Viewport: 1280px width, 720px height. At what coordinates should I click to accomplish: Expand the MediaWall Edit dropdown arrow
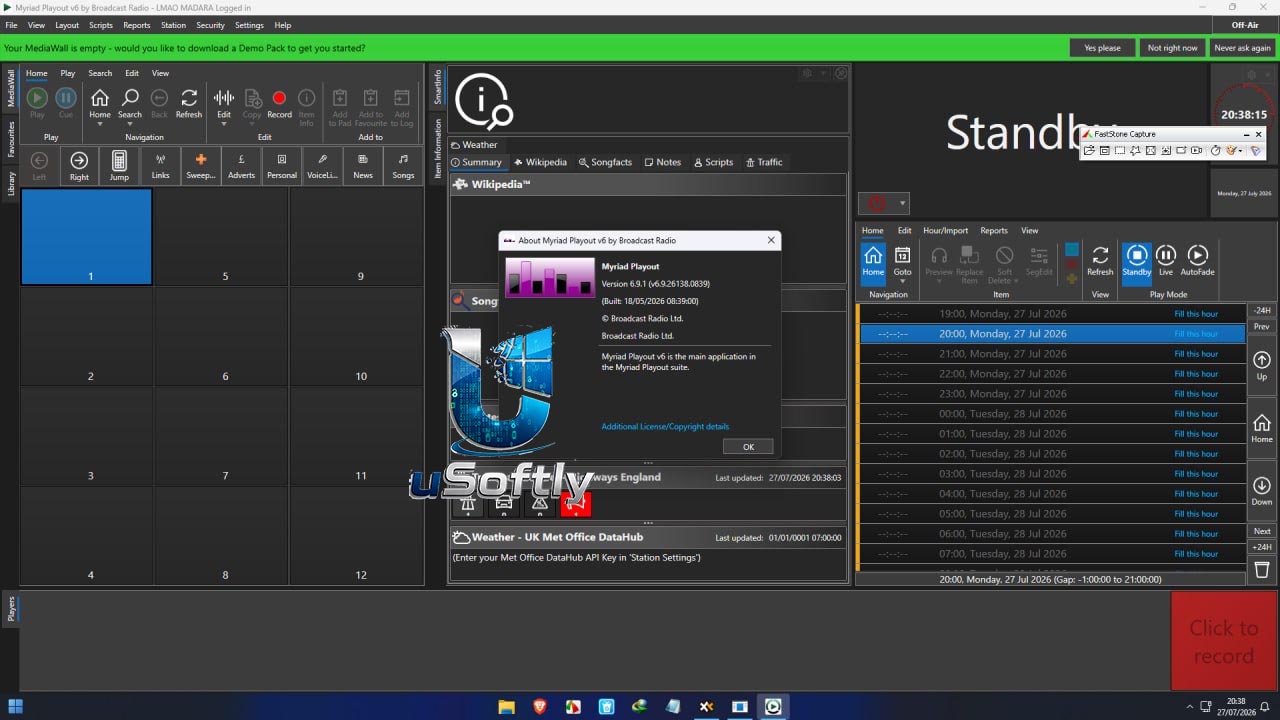point(224,125)
